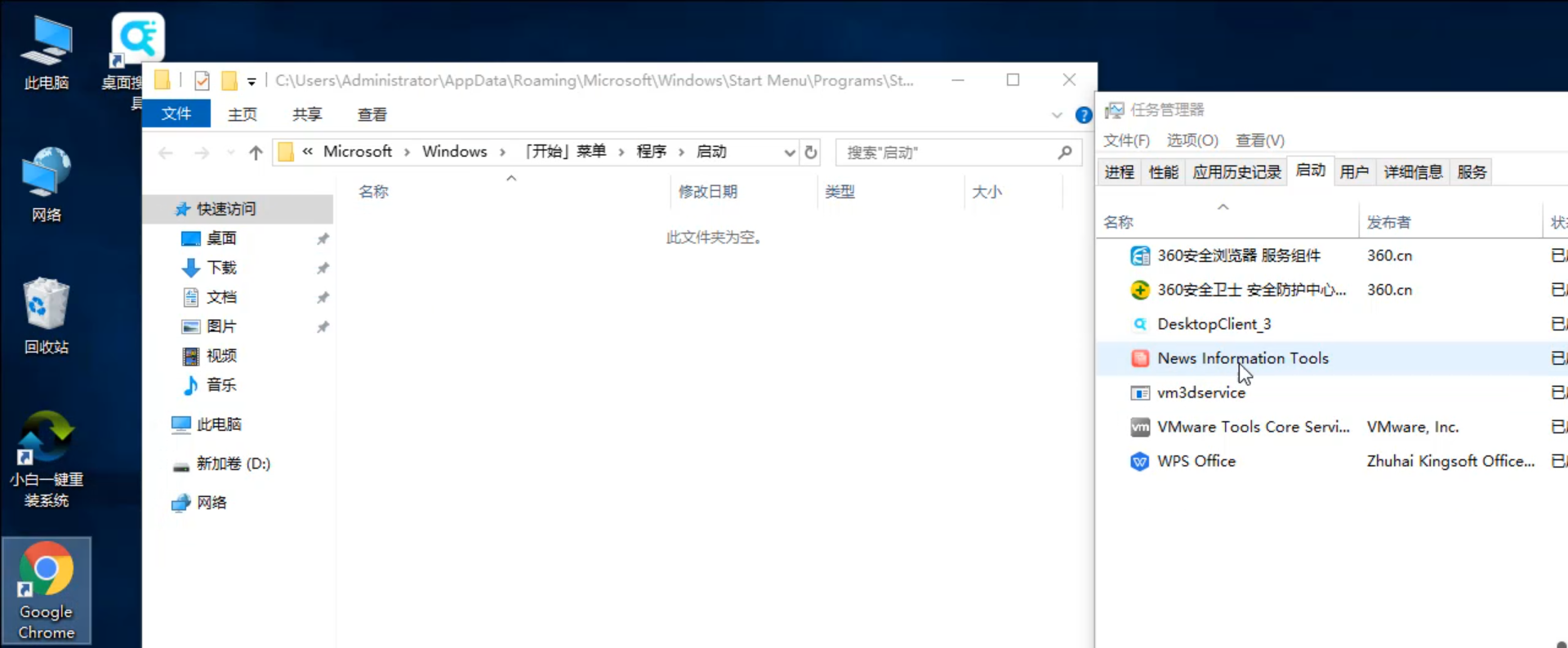
Task: Open 选项(O) menu in Task Manager
Action: pyautogui.click(x=1192, y=140)
